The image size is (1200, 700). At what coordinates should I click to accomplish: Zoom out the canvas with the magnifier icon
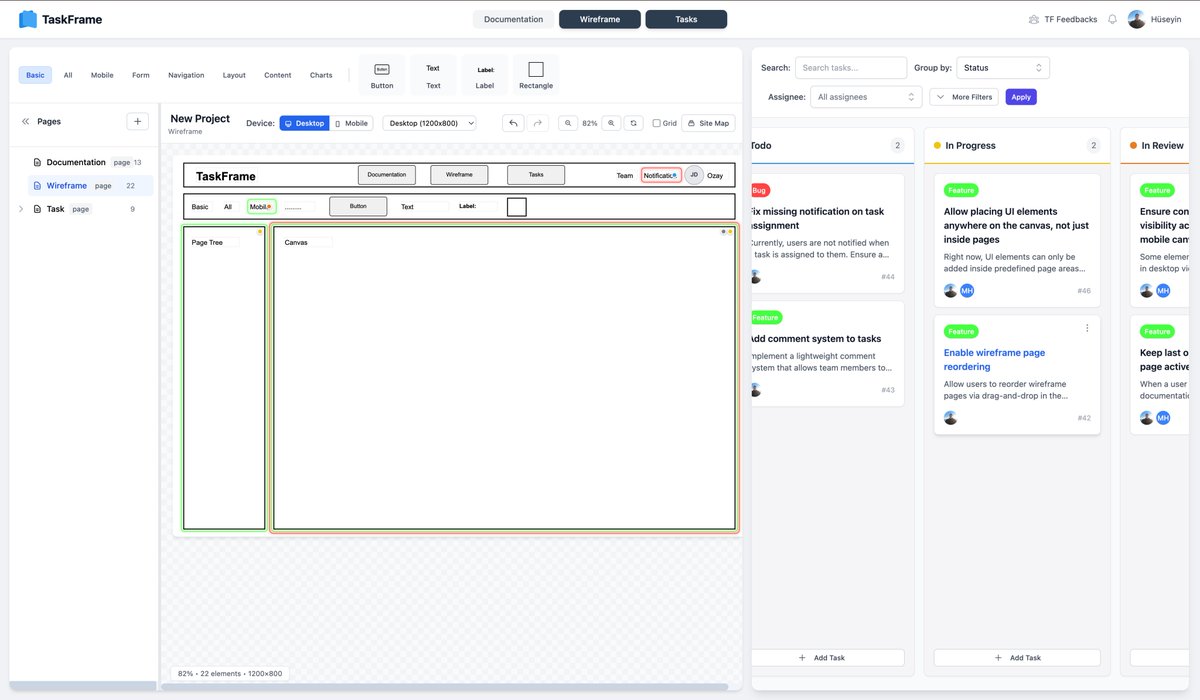(568, 123)
